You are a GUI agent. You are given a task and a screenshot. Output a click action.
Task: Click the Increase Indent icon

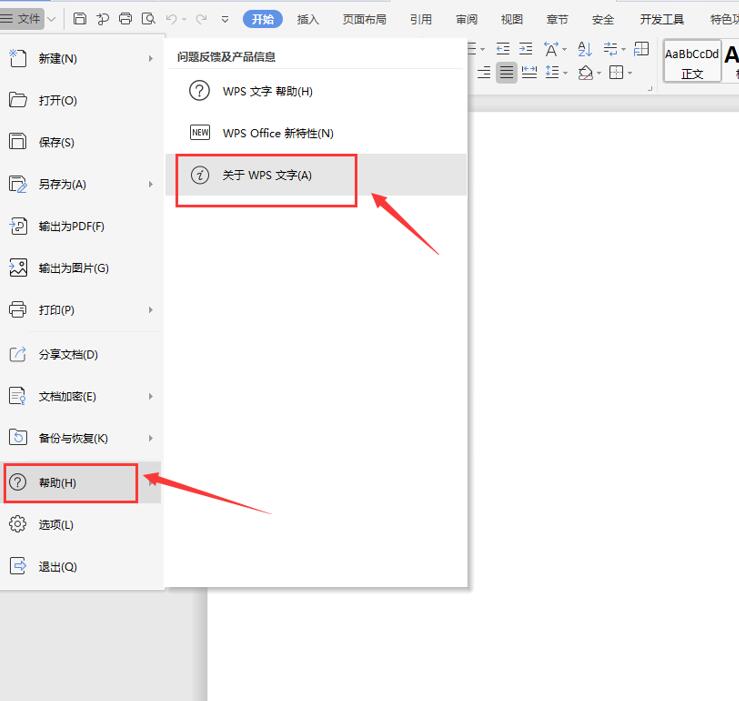click(526, 49)
